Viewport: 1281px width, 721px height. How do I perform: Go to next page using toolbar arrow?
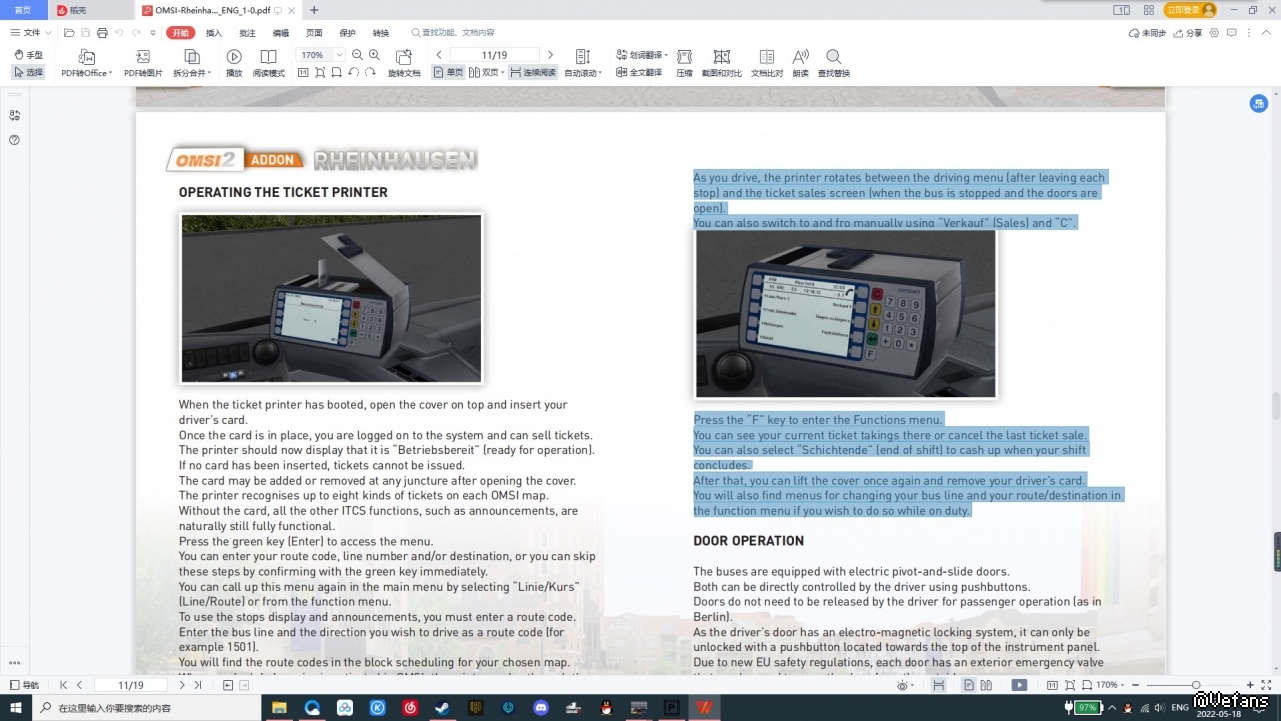point(550,55)
